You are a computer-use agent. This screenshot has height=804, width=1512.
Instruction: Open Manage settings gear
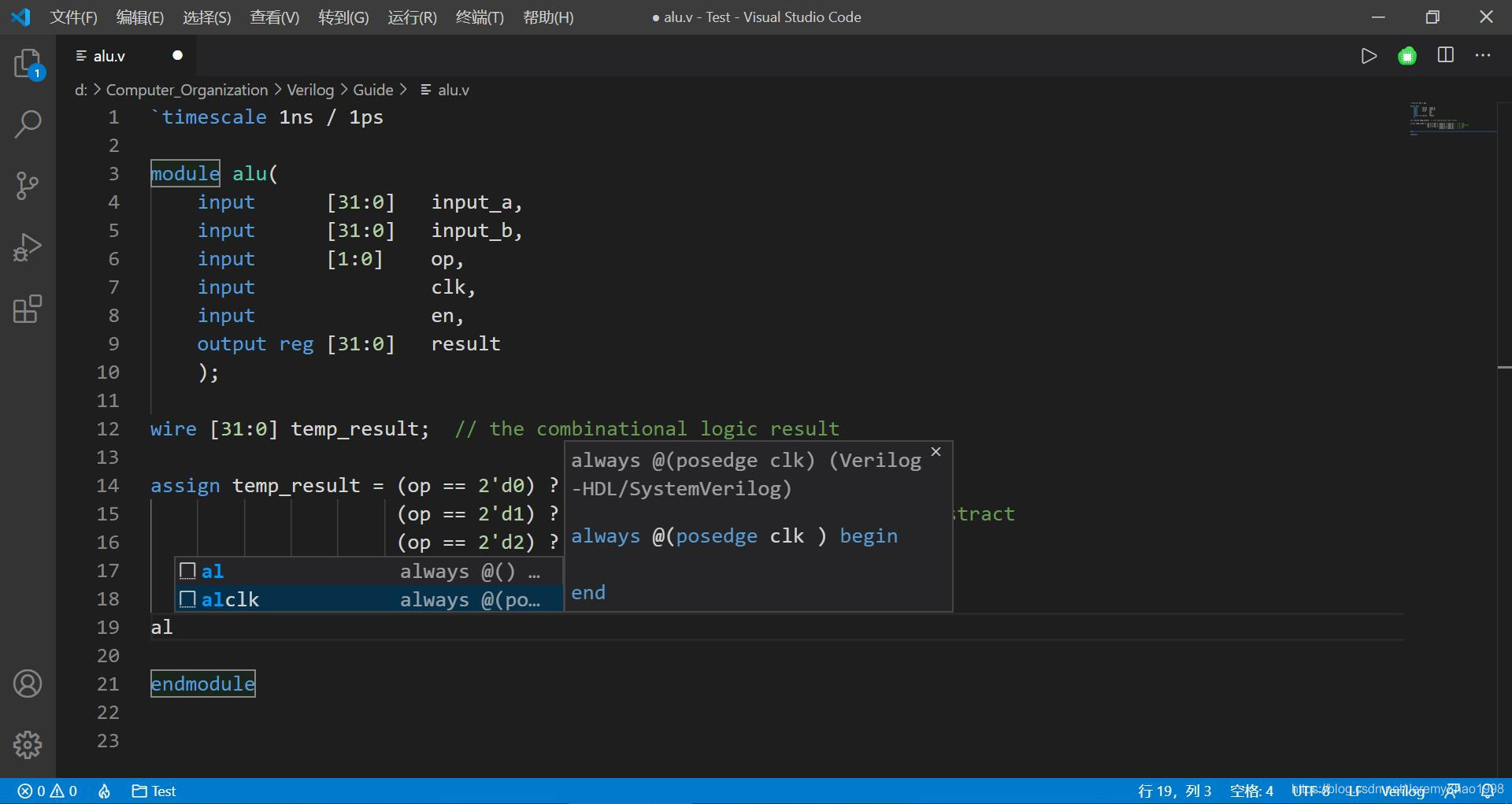click(28, 745)
